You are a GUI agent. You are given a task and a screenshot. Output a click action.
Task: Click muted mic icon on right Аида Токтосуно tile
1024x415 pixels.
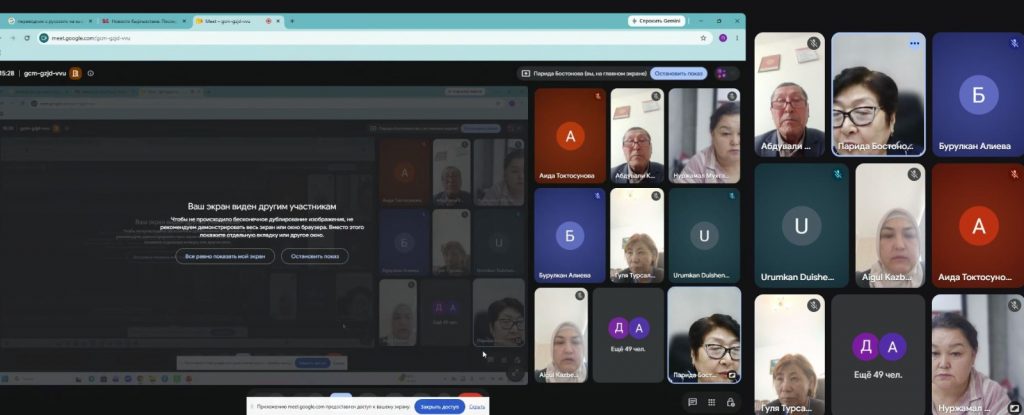[x=1014, y=174]
